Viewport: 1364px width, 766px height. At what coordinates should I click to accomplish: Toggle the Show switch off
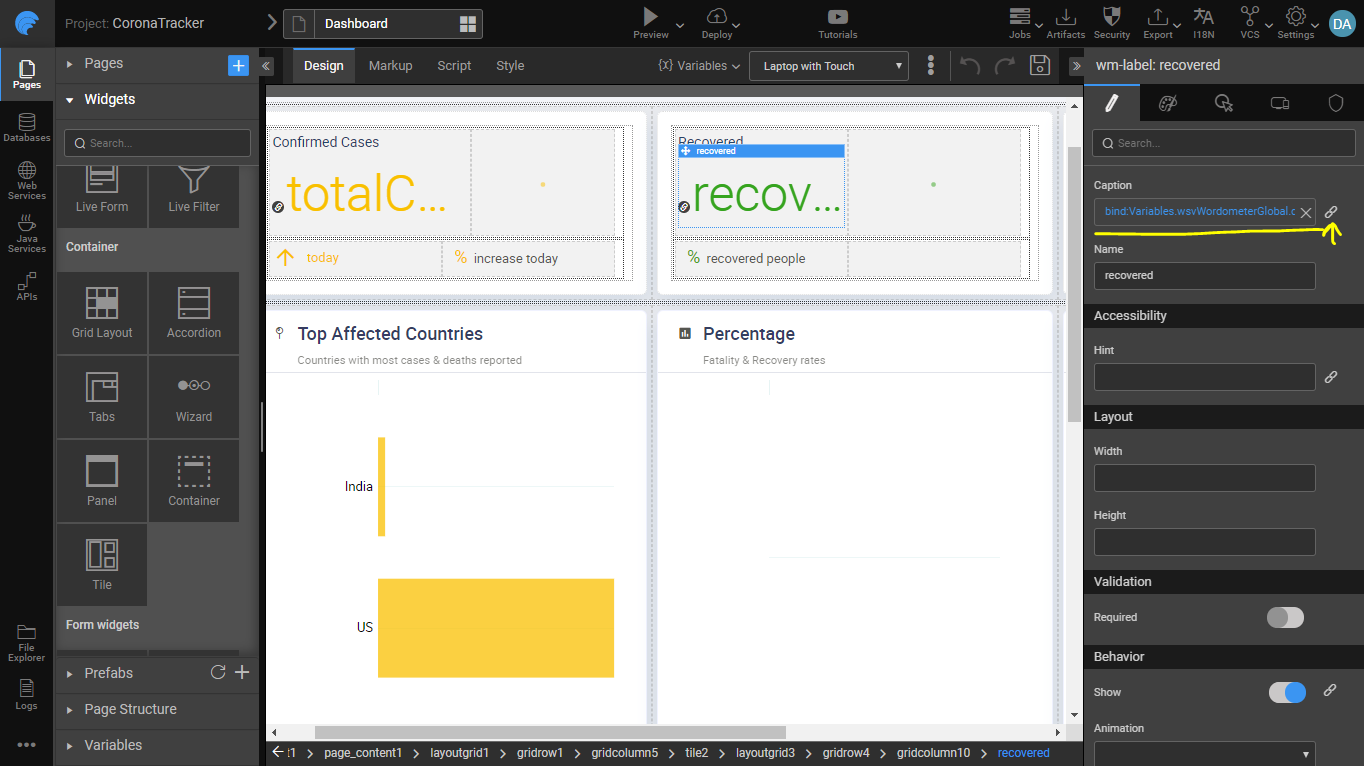pyautogui.click(x=1286, y=692)
